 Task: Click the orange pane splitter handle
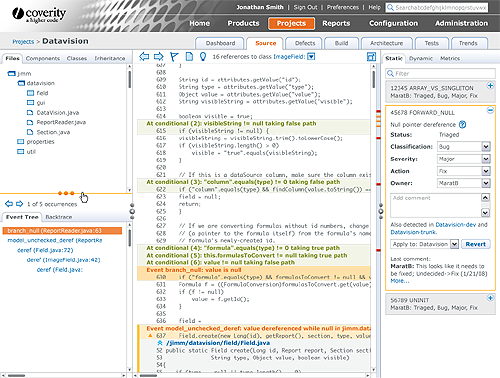(x=66, y=193)
